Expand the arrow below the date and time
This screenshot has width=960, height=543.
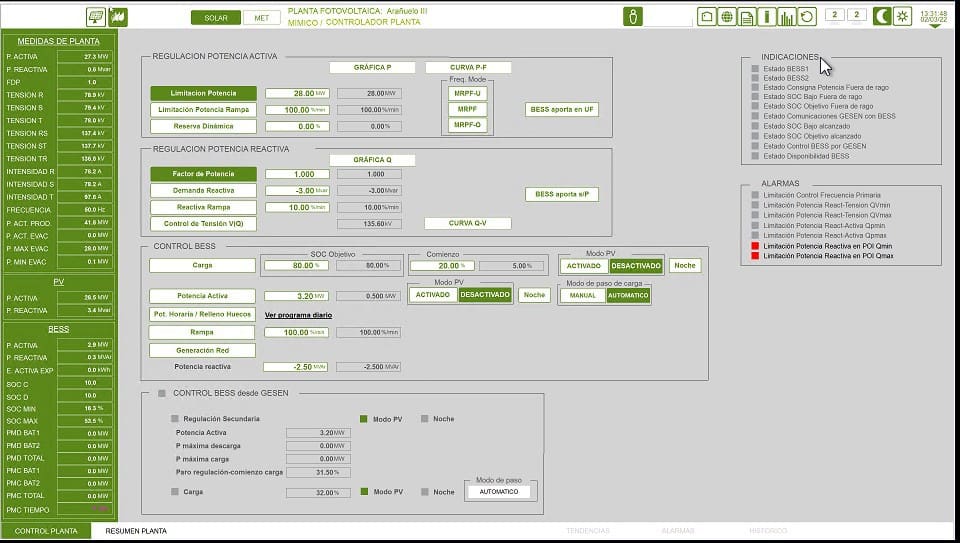coord(934,26)
